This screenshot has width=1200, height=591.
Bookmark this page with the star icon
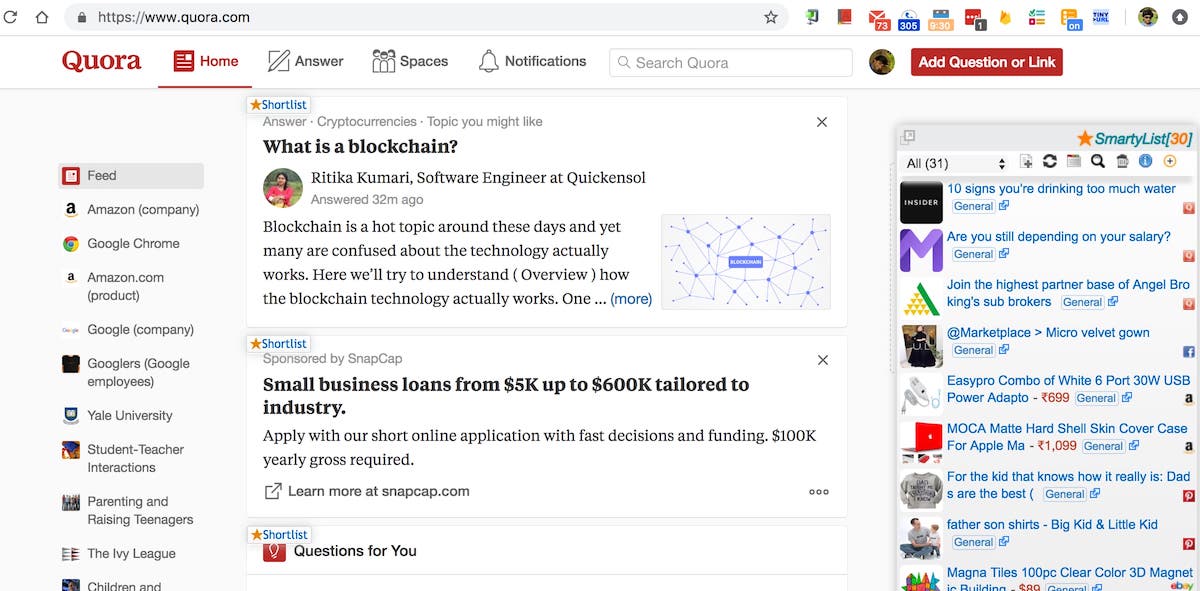(771, 17)
